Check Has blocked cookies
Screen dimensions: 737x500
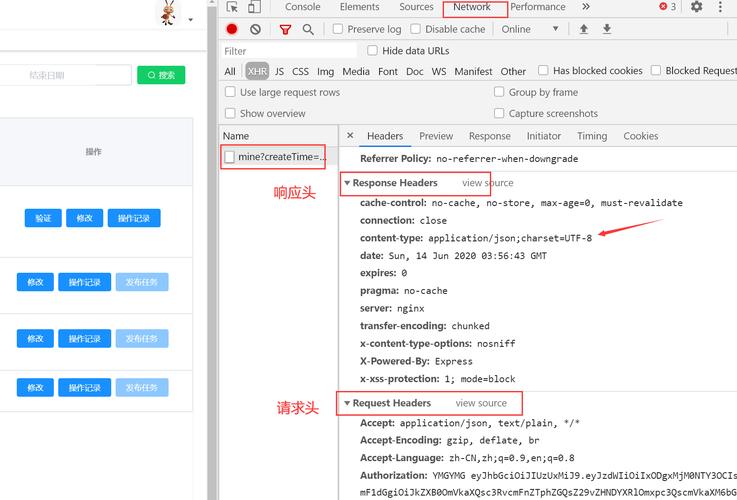click(543, 70)
